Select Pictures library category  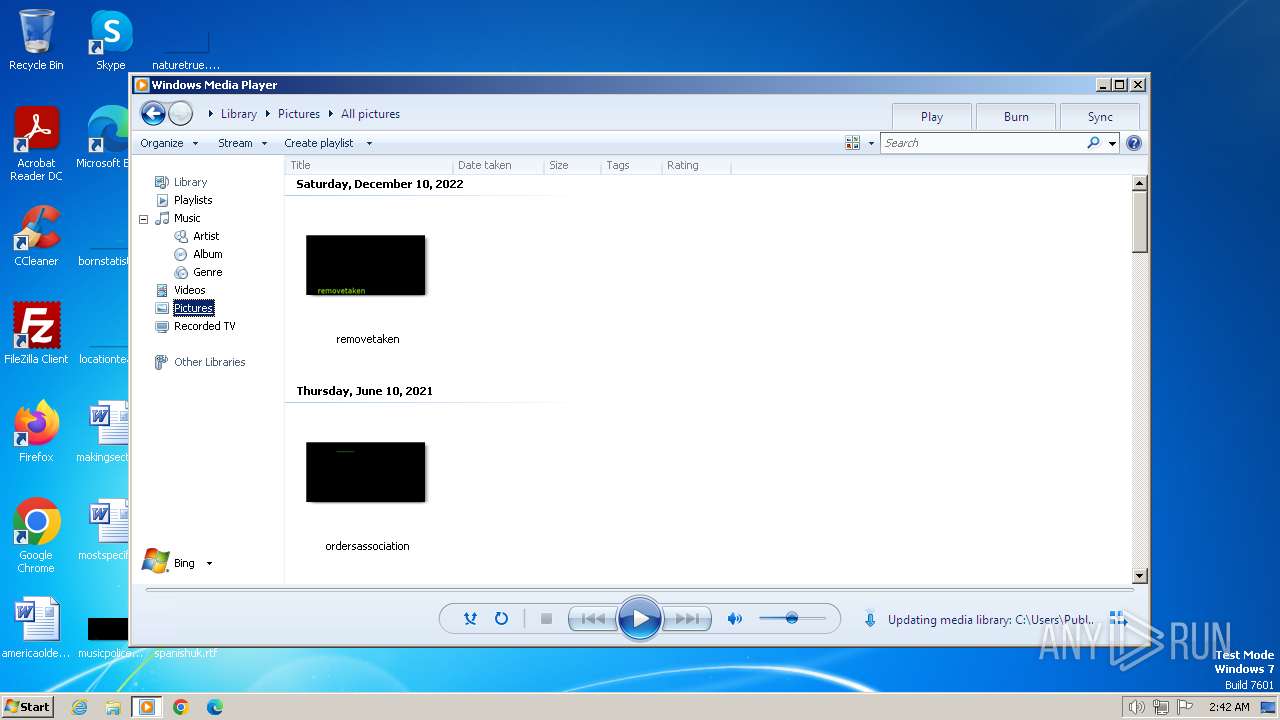(x=193, y=308)
